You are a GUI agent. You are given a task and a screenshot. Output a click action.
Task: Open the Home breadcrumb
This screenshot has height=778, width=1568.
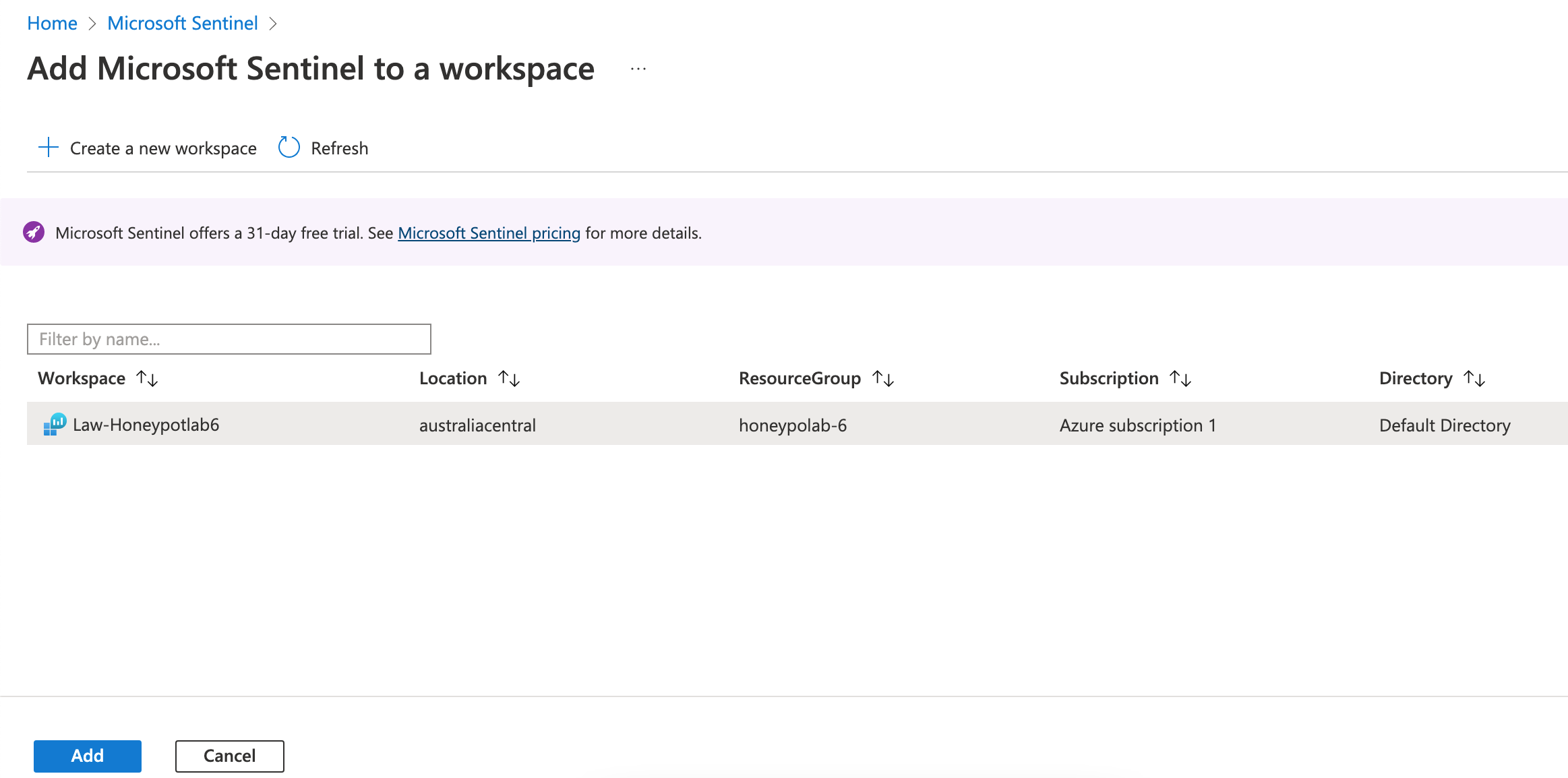pyautogui.click(x=52, y=22)
